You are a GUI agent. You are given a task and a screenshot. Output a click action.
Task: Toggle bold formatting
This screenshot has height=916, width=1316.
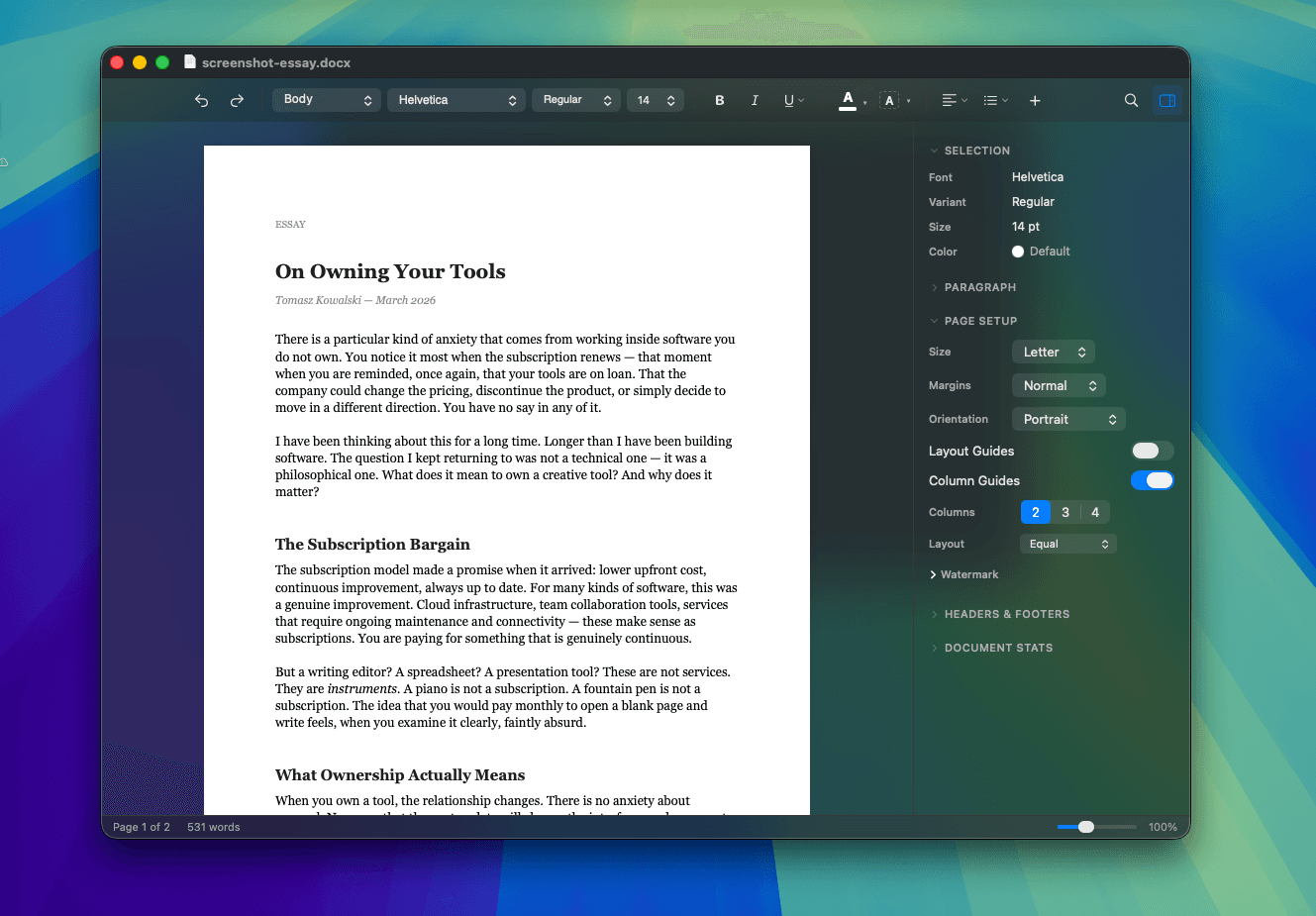(720, 100)
